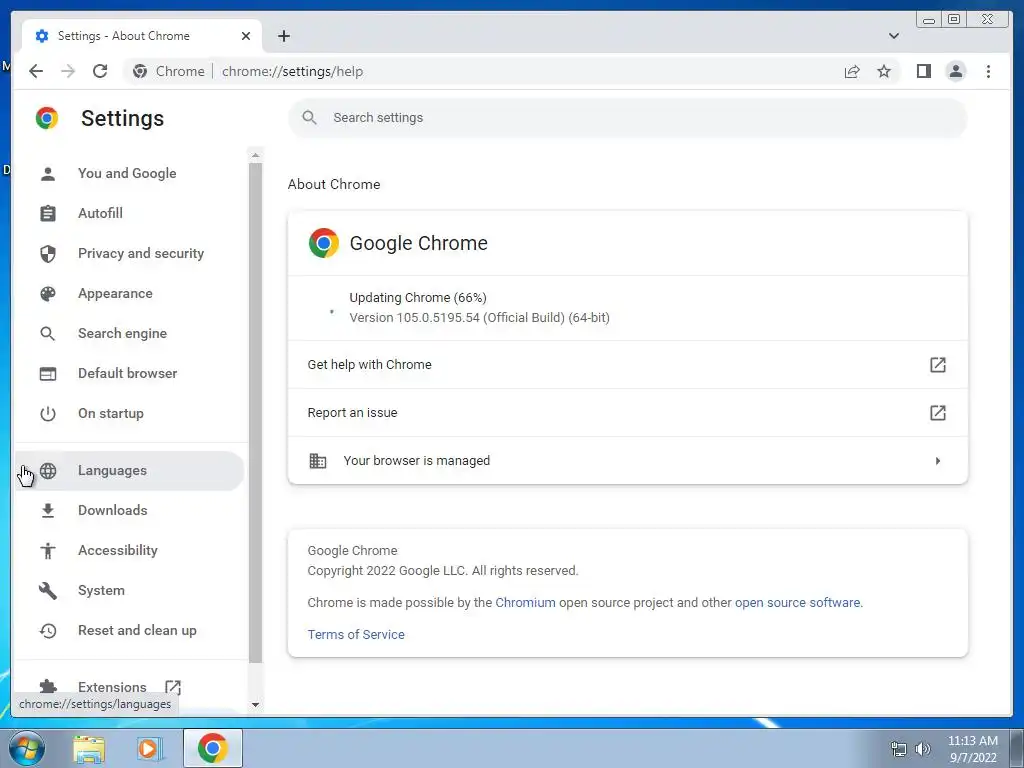Open the Get help with Chrome row
This screenshot has width=1024, height=768.
coord(628,364)
